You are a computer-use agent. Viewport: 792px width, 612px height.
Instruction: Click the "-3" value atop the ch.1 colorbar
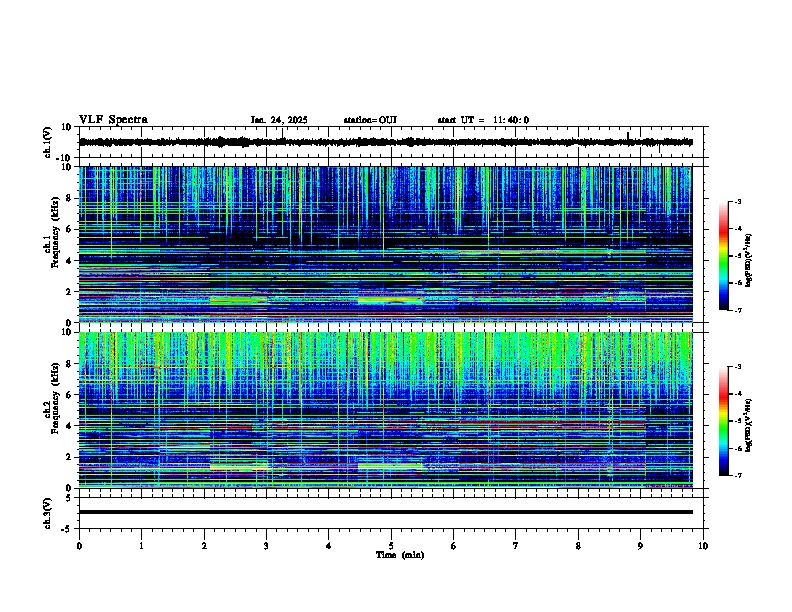pos(737,202)
